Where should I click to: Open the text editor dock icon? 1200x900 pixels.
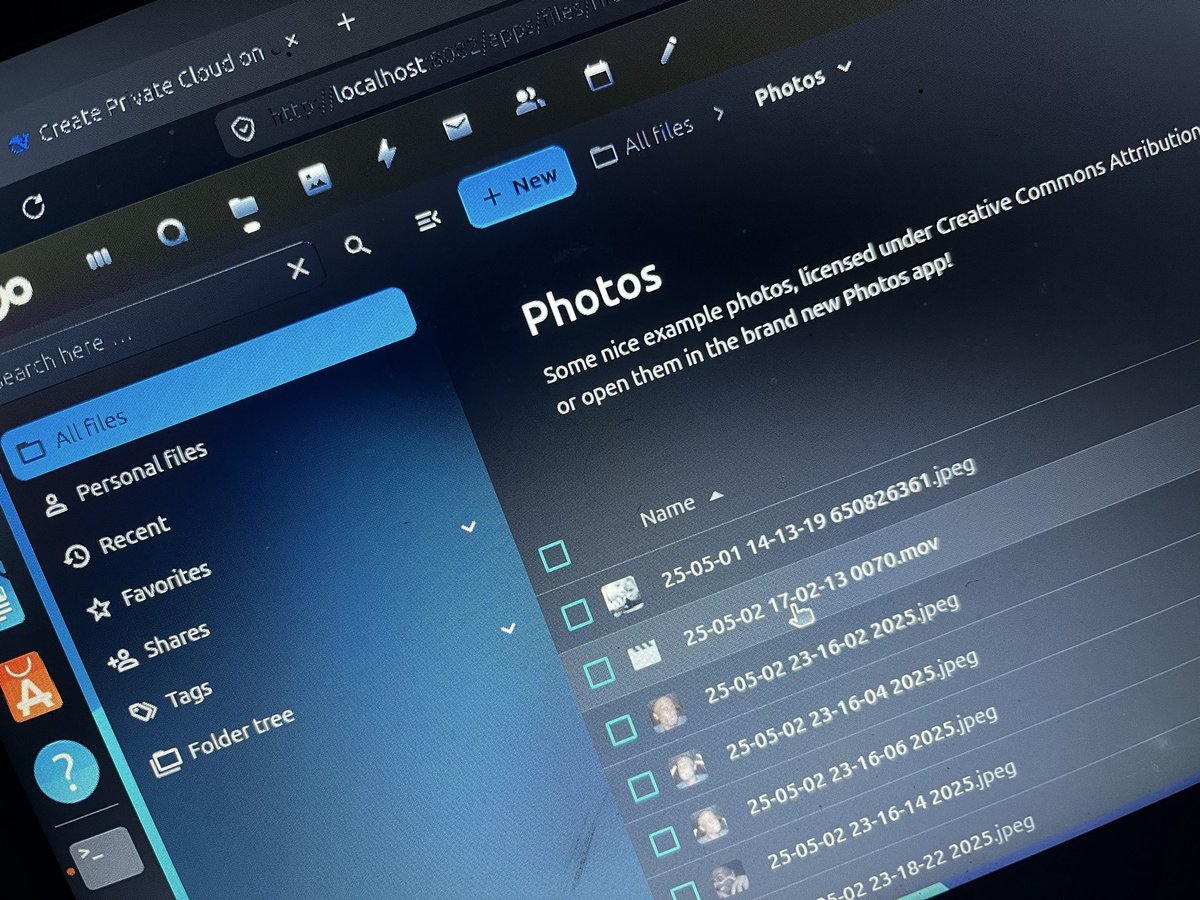8,603
